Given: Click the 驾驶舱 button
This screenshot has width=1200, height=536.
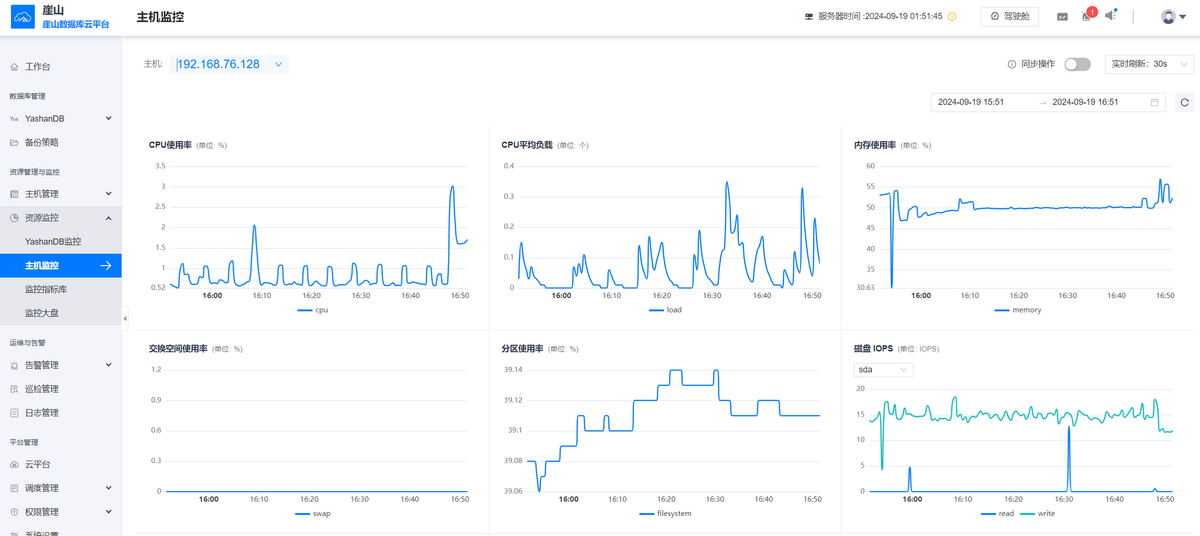Looking at the screenshot, I should click(x=1010, y=17).
